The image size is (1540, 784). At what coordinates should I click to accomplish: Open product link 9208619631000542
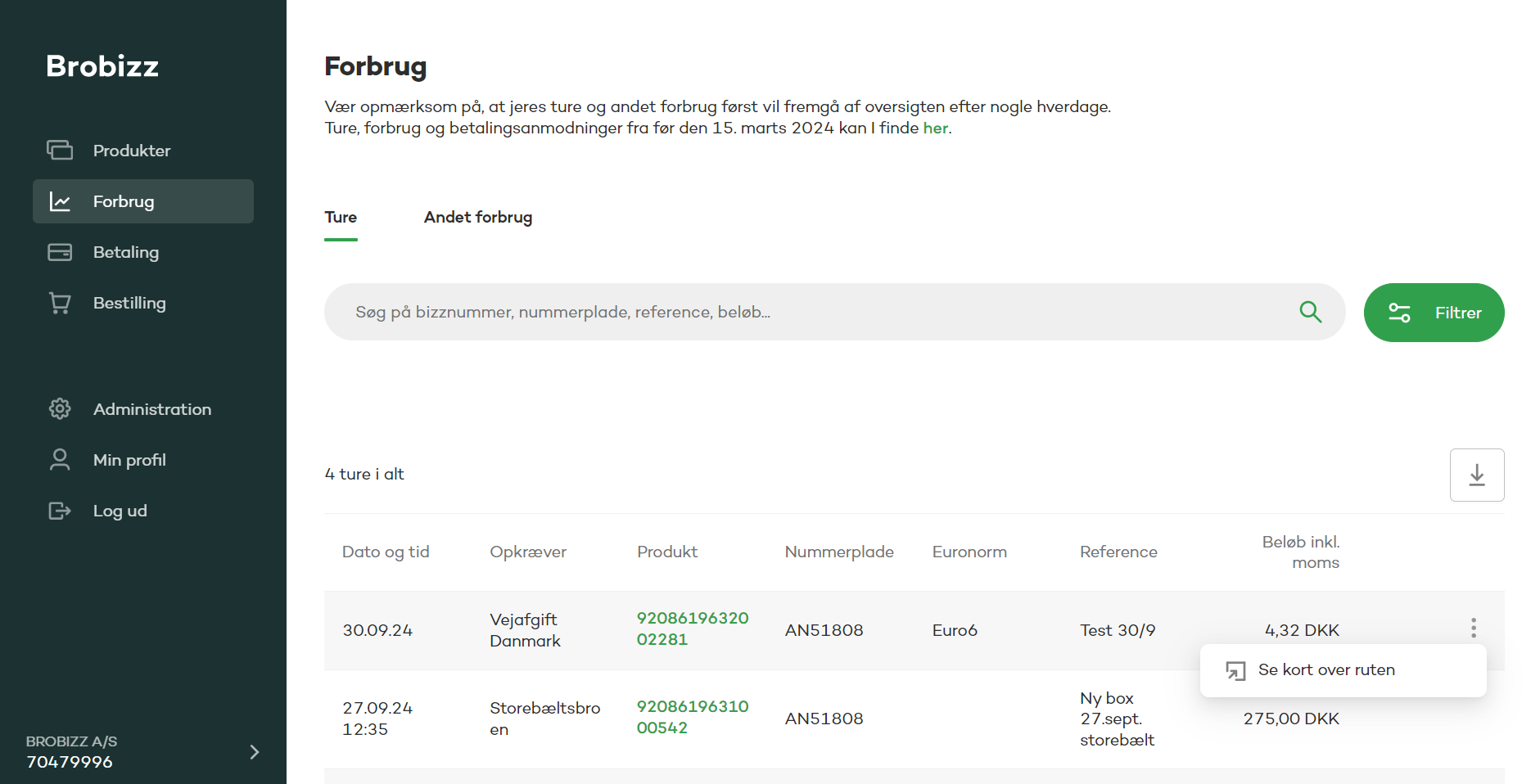coord(693,717)
